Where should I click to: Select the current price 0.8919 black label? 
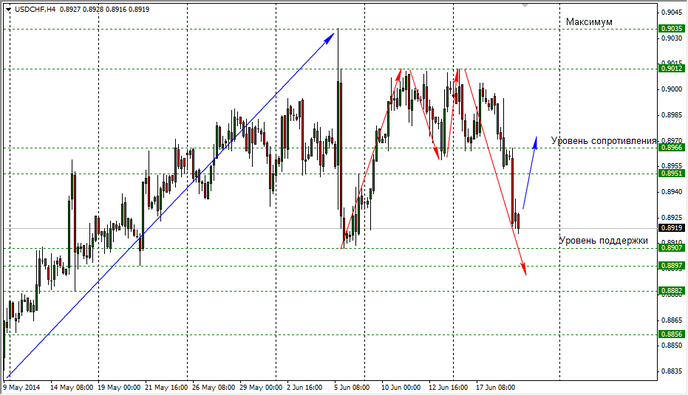tap(672, 228)
